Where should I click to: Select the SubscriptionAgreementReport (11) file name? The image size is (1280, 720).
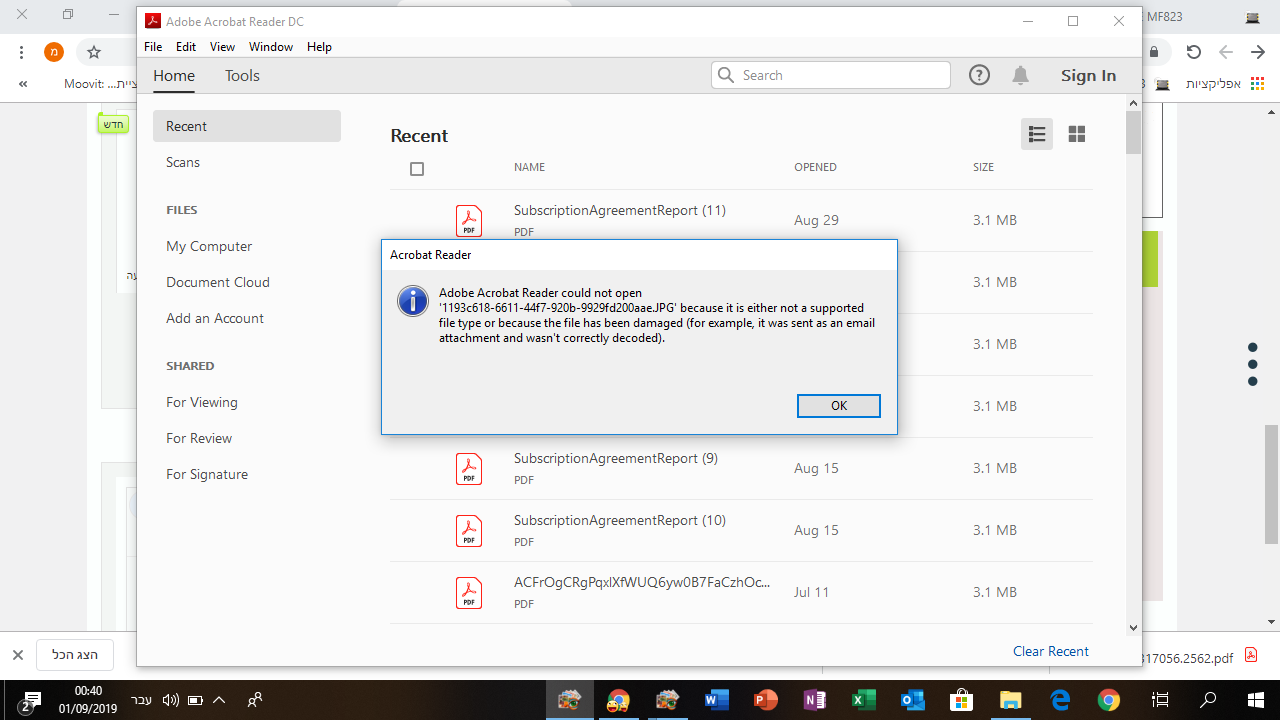pos(620,210)
